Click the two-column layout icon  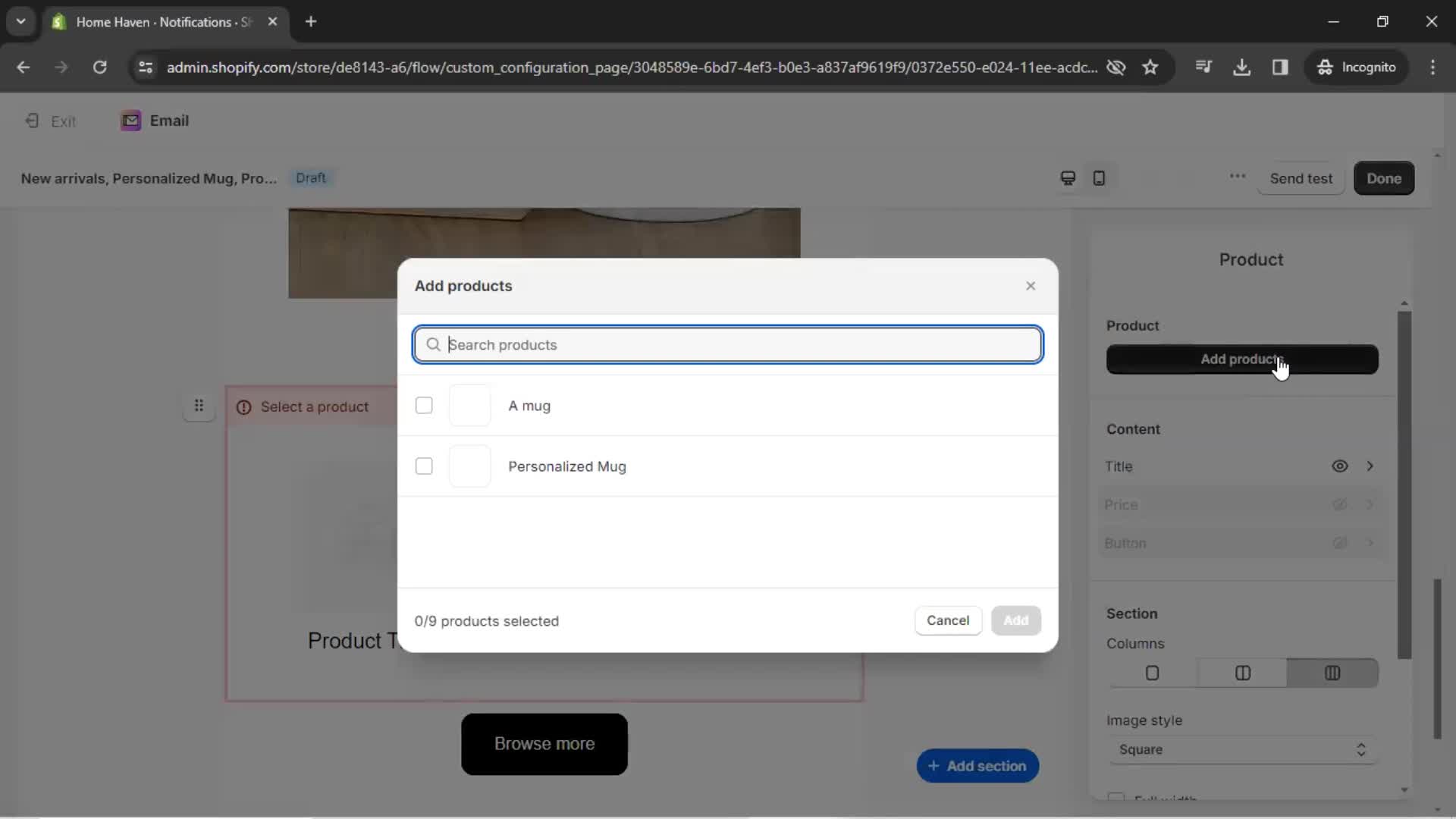1242,672
